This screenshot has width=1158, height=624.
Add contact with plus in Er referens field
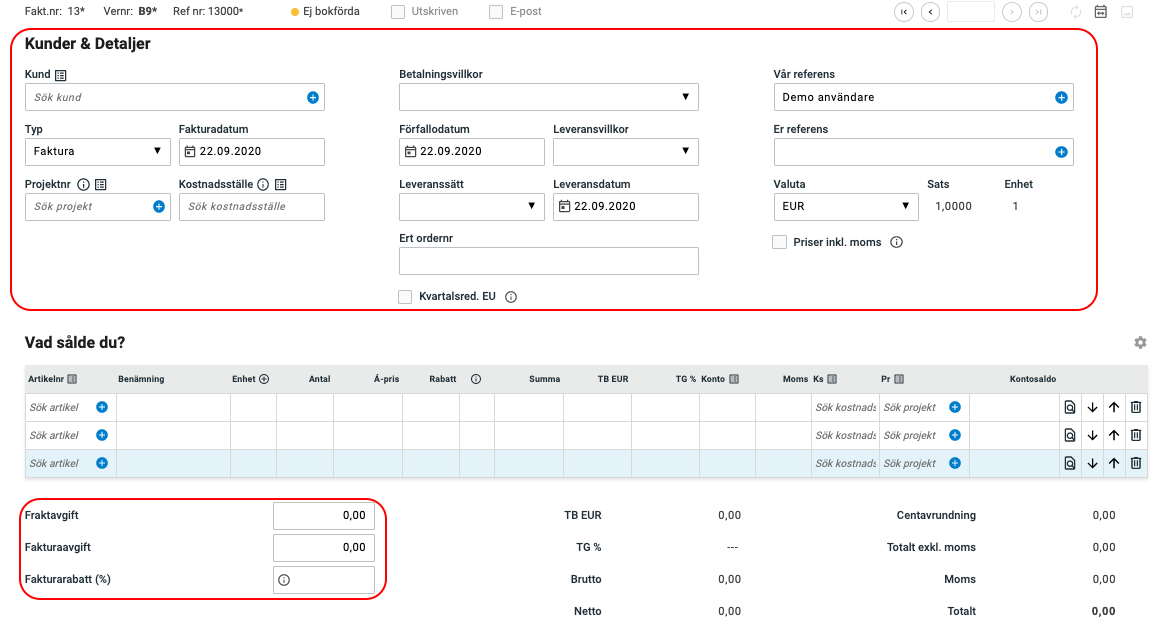coord(1061,152)
